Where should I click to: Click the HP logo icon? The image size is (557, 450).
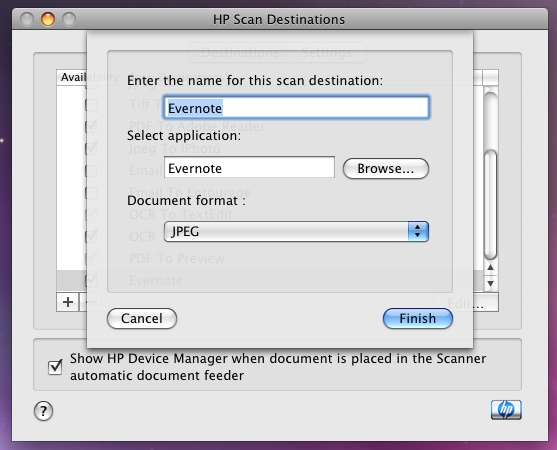point(506,410)
